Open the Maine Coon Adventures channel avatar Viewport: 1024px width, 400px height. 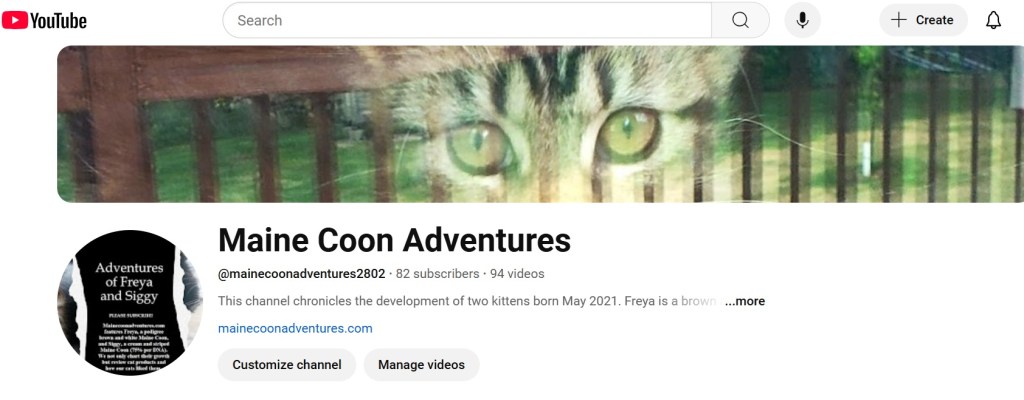(130, 302)
